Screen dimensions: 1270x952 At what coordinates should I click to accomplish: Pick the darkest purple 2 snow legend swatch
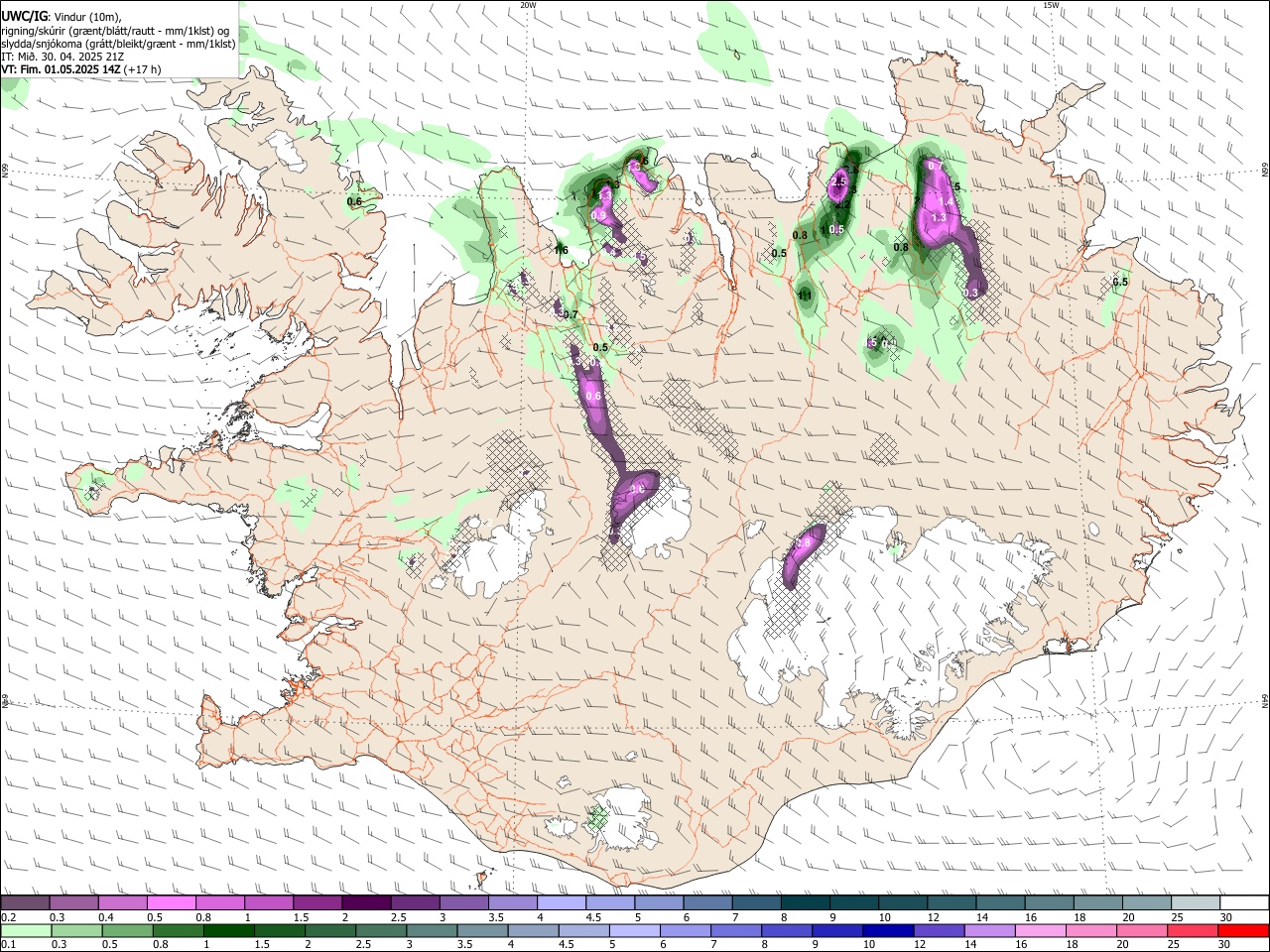click(365, 903)
